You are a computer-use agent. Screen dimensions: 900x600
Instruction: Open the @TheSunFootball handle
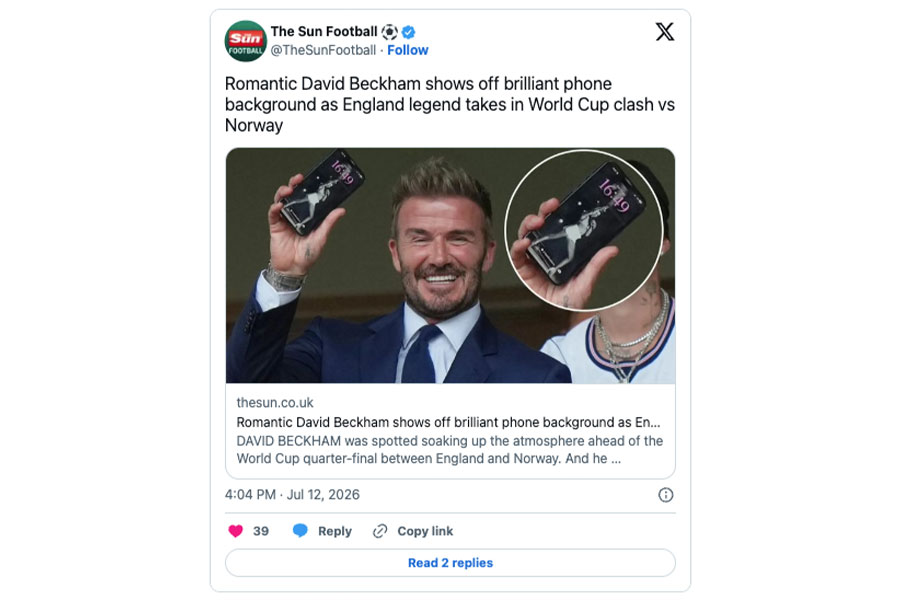(x=323, y=51)
